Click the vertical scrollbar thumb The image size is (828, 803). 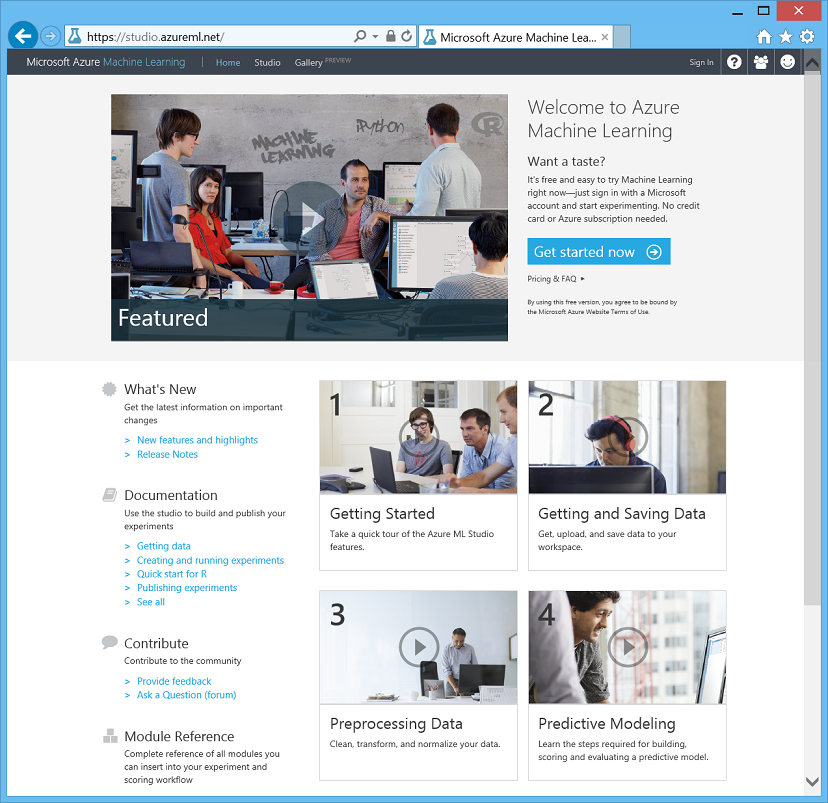812,340
